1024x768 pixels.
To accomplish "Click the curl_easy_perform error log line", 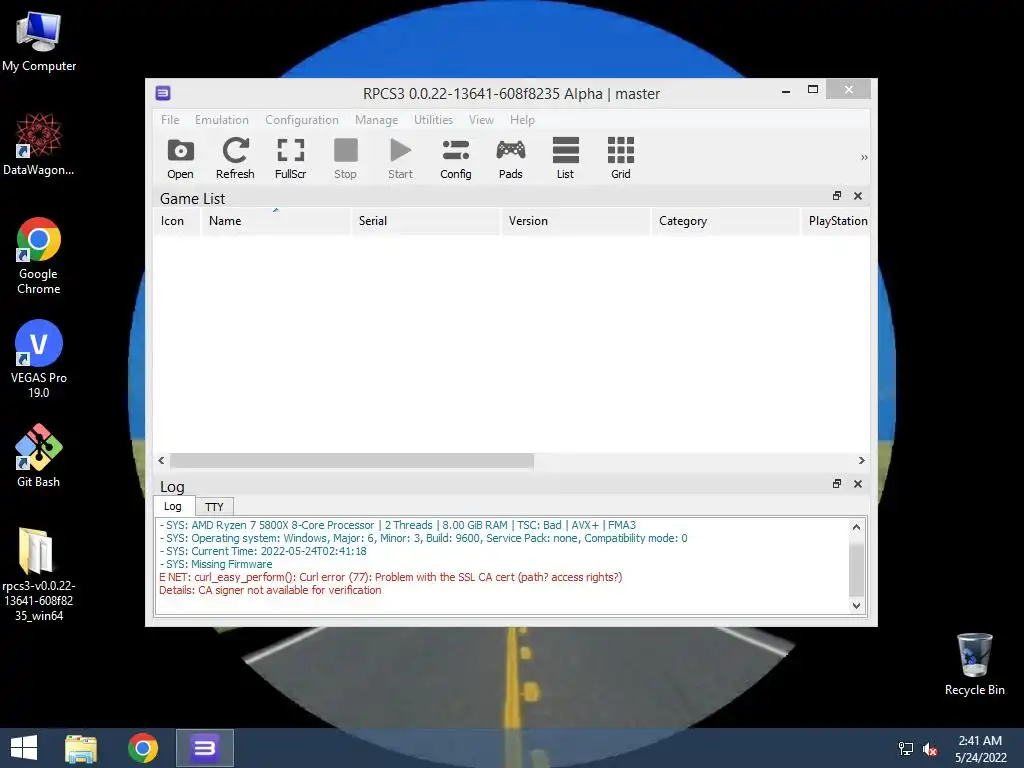I will click(391, 577).
